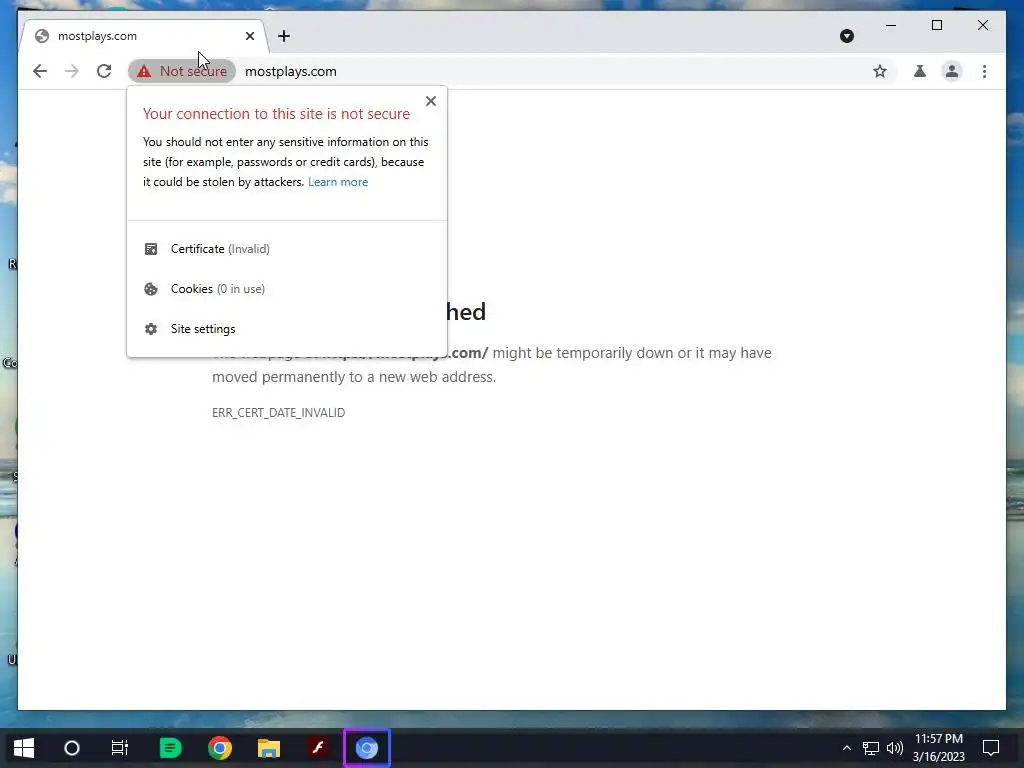This screenshot has height=768, width=1024.
Task: Select the mostplays.com tab
Action: coord(142,36)
